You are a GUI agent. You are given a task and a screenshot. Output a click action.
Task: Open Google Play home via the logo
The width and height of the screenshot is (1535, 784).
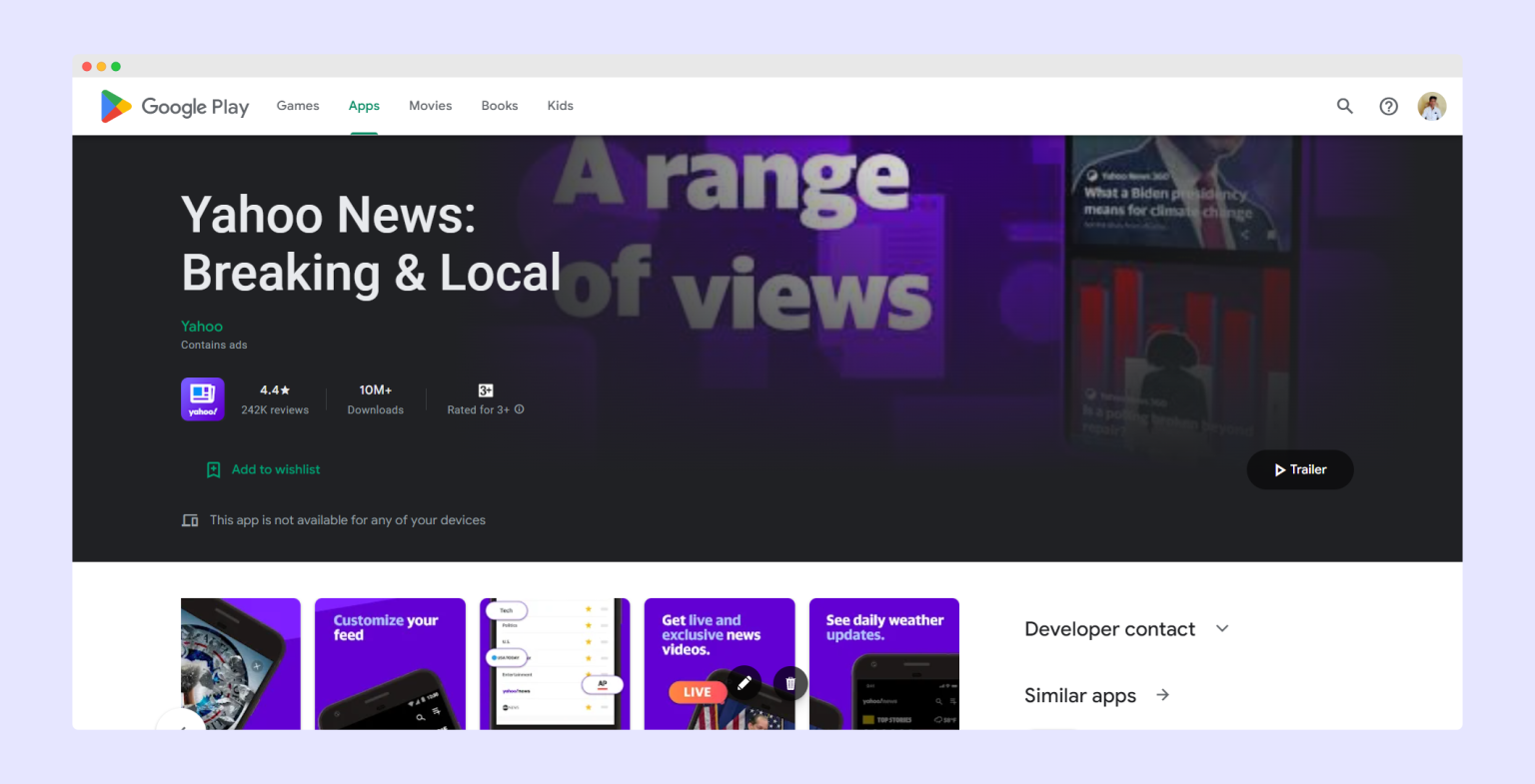pyautogui.click(x=174, y=106)
